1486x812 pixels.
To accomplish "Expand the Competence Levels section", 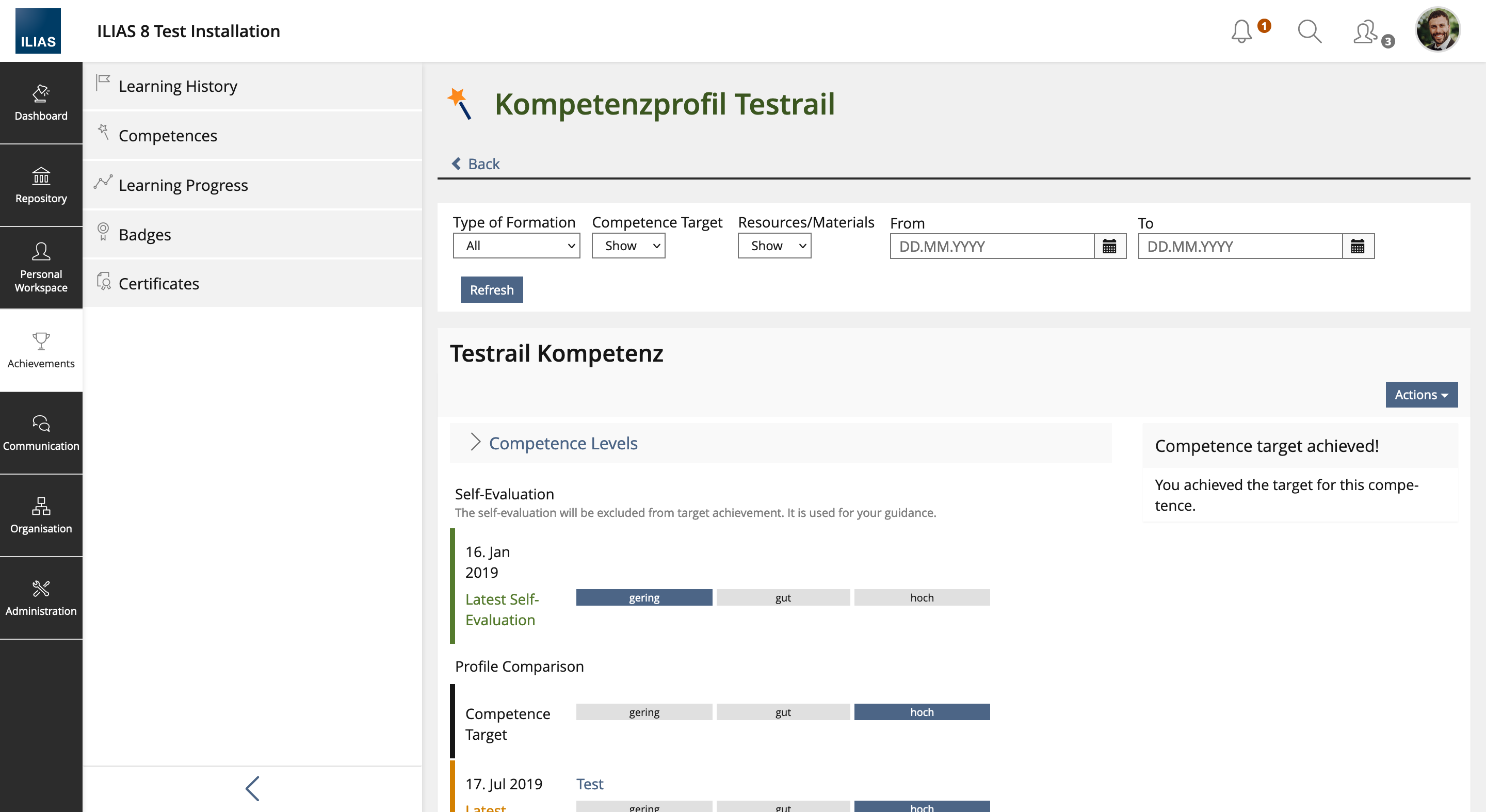I will (562, 443).
